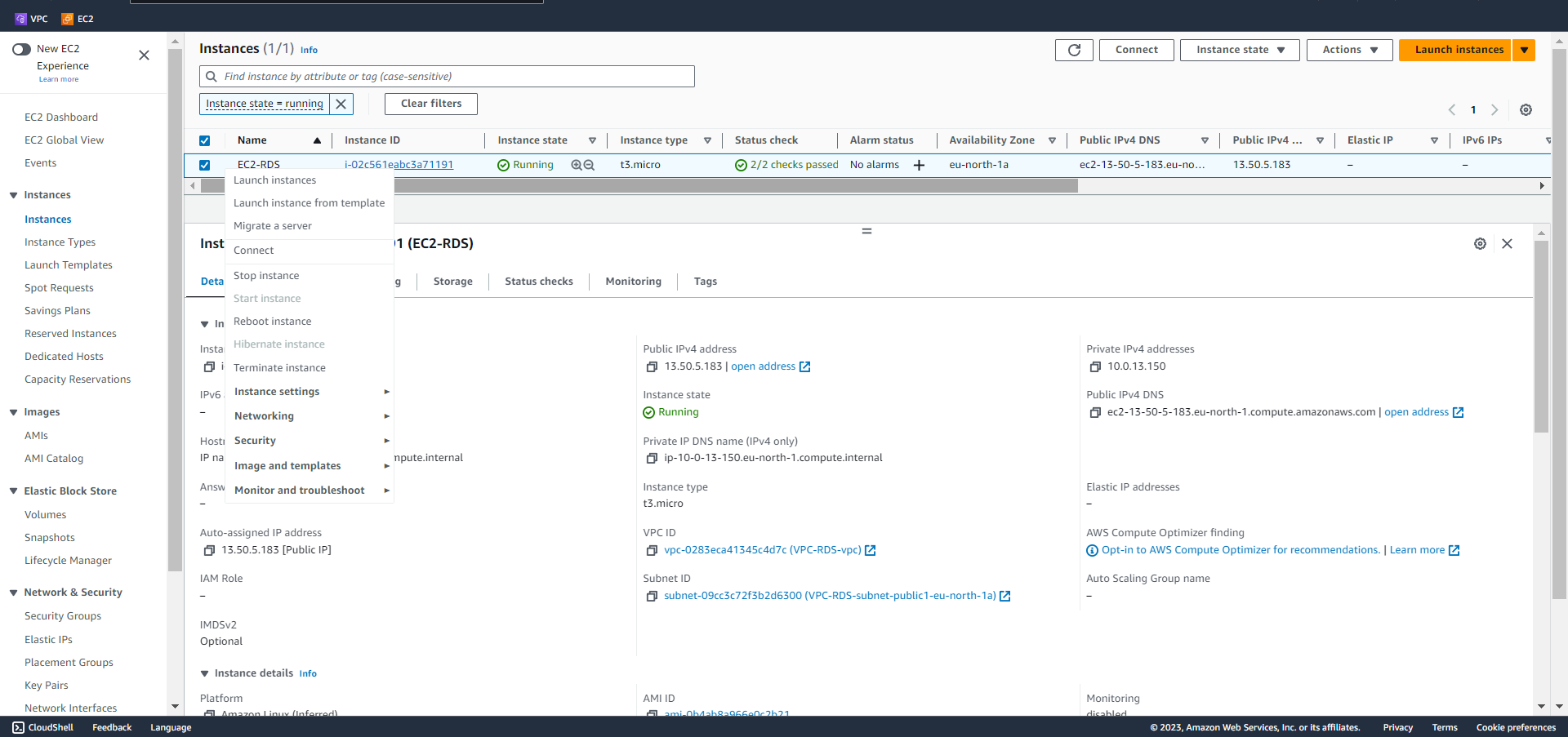Image resolution: width=1568 pixels, height=737 pixels.
Task: Add an alarm with the plus icon
Action: (919, 165)
